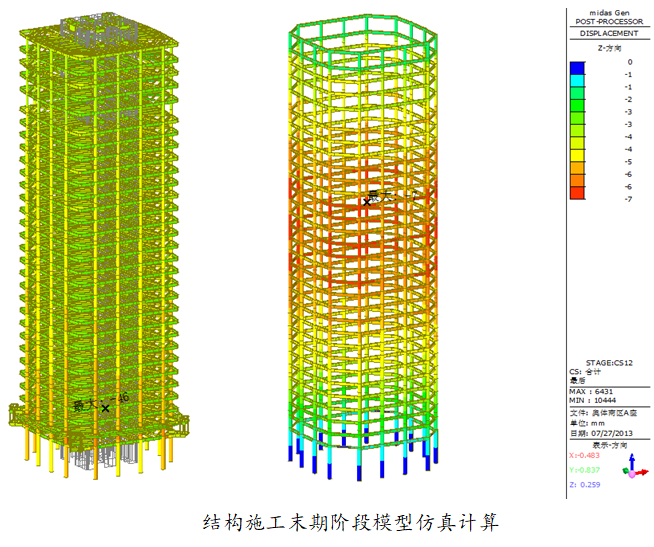Click the MAX : 6431 entry
The height and width of the screenshot is (547, 654).
point(591,392)
